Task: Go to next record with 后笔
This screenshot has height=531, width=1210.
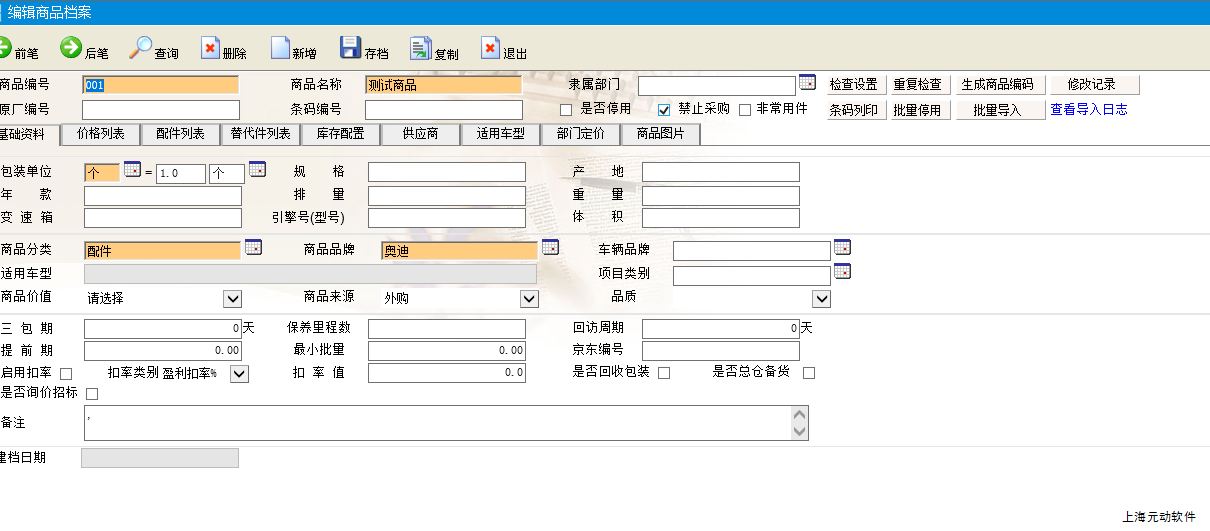Action: [71, 48]
